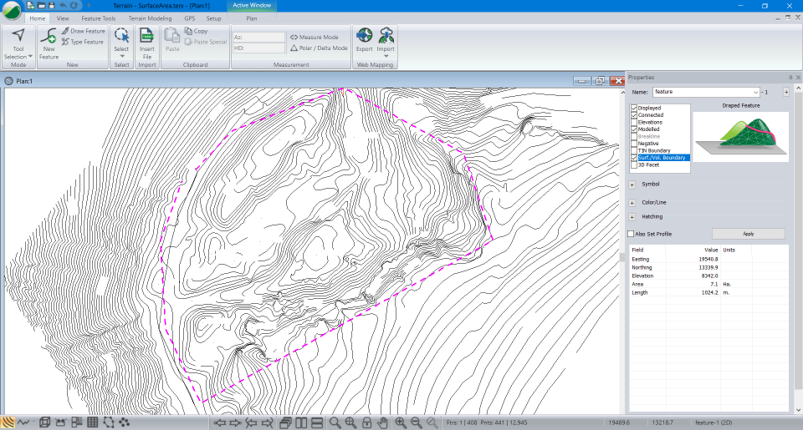The image size is (803, 430).
Task: Click the zoom in plus magnifier
Action: (400, 423)
